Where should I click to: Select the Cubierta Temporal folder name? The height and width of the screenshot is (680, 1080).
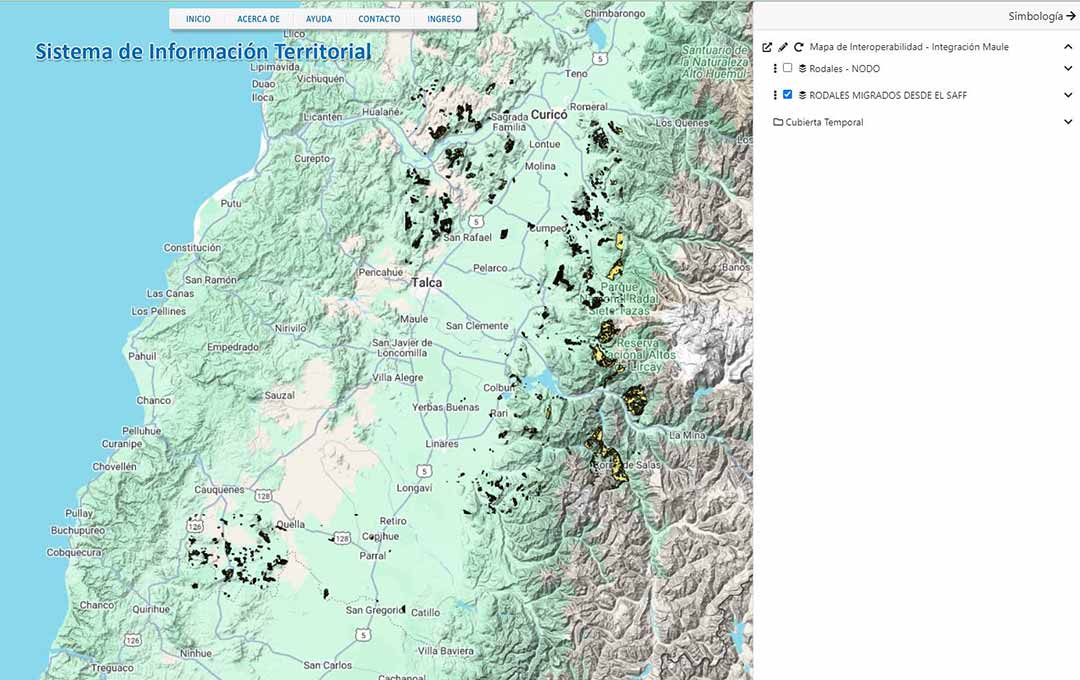coord(824,122)
